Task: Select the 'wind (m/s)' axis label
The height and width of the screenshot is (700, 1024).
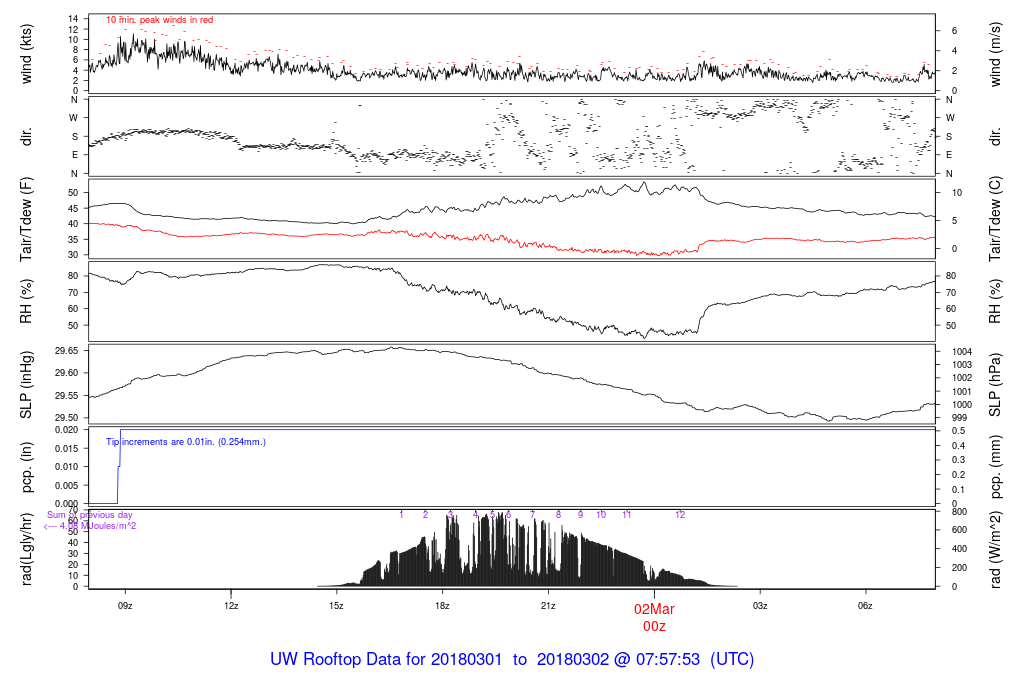Action: [995, 54]
